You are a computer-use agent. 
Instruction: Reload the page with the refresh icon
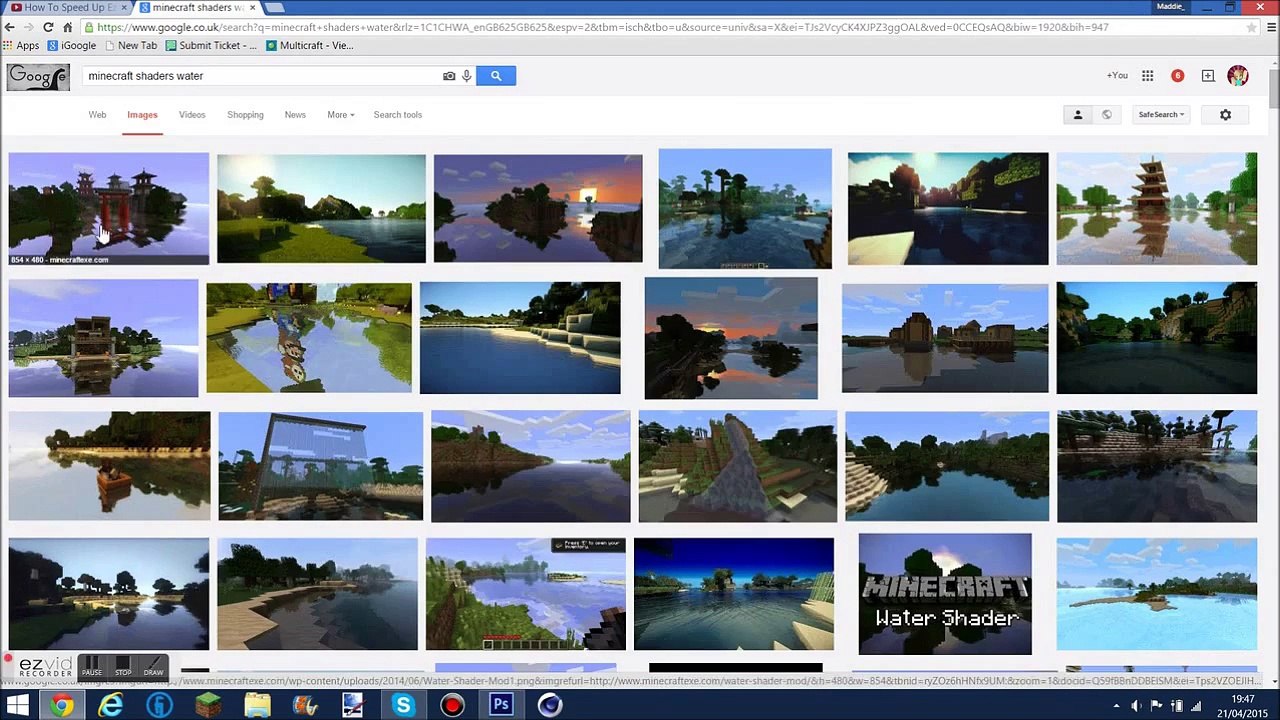(48, 27)
